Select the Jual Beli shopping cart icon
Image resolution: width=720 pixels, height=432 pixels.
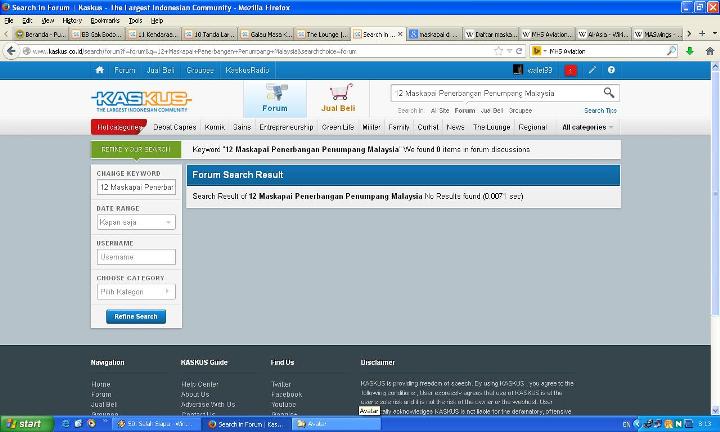click(x=338, y=98)
